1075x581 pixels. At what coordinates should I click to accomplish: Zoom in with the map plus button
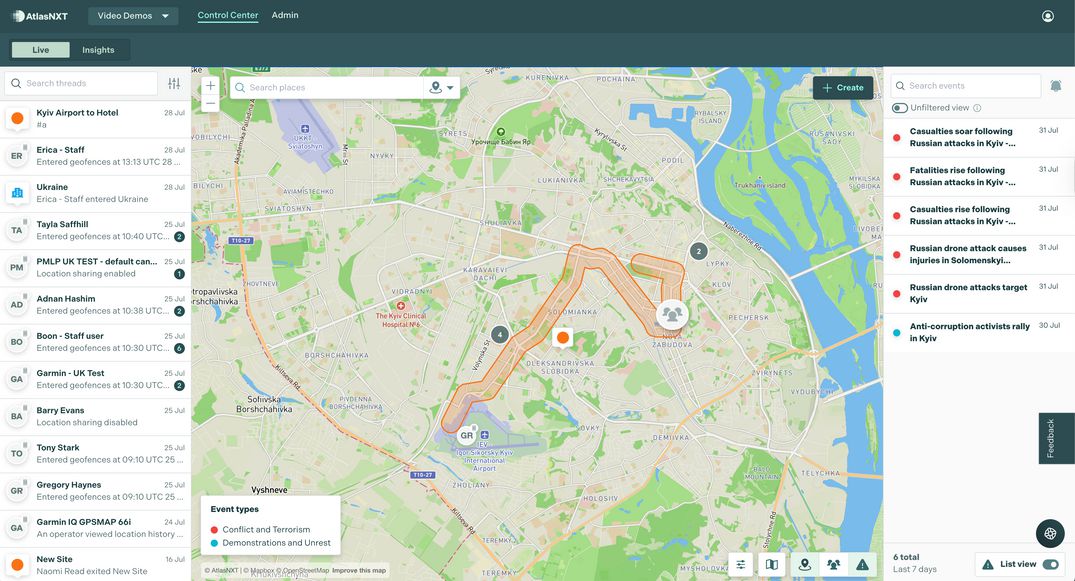pos(210,86)
